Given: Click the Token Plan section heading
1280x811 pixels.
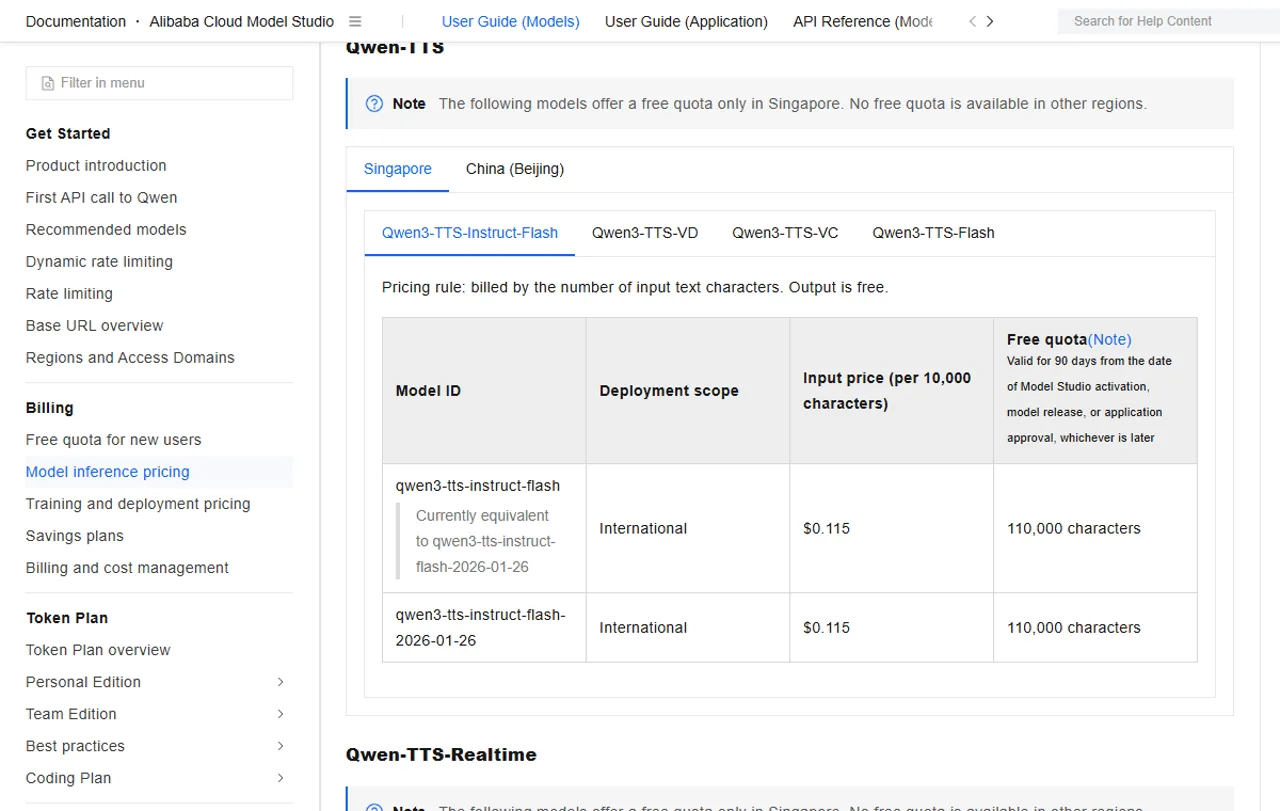Looking at the screenshot, I should pos(67,618).
